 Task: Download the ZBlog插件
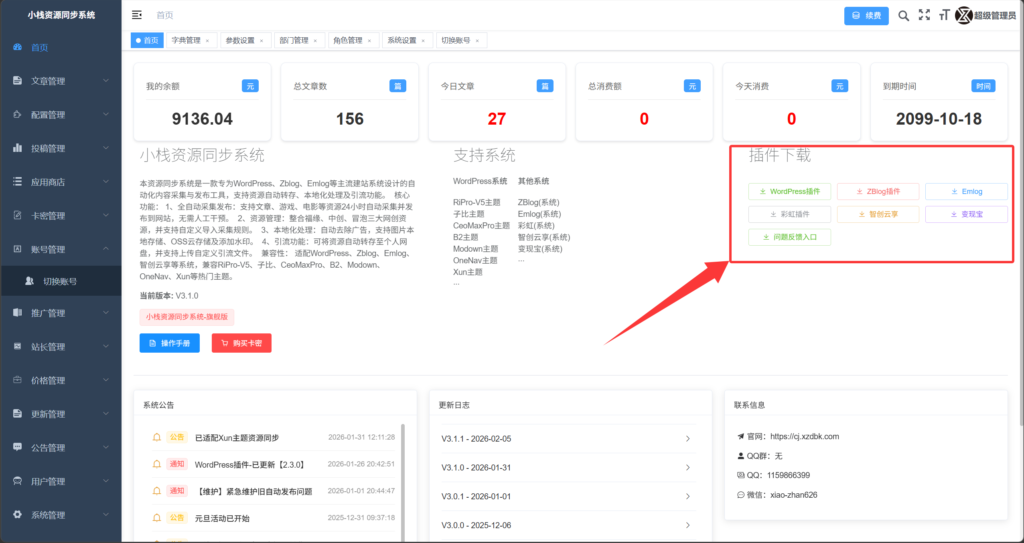point(878,191)
